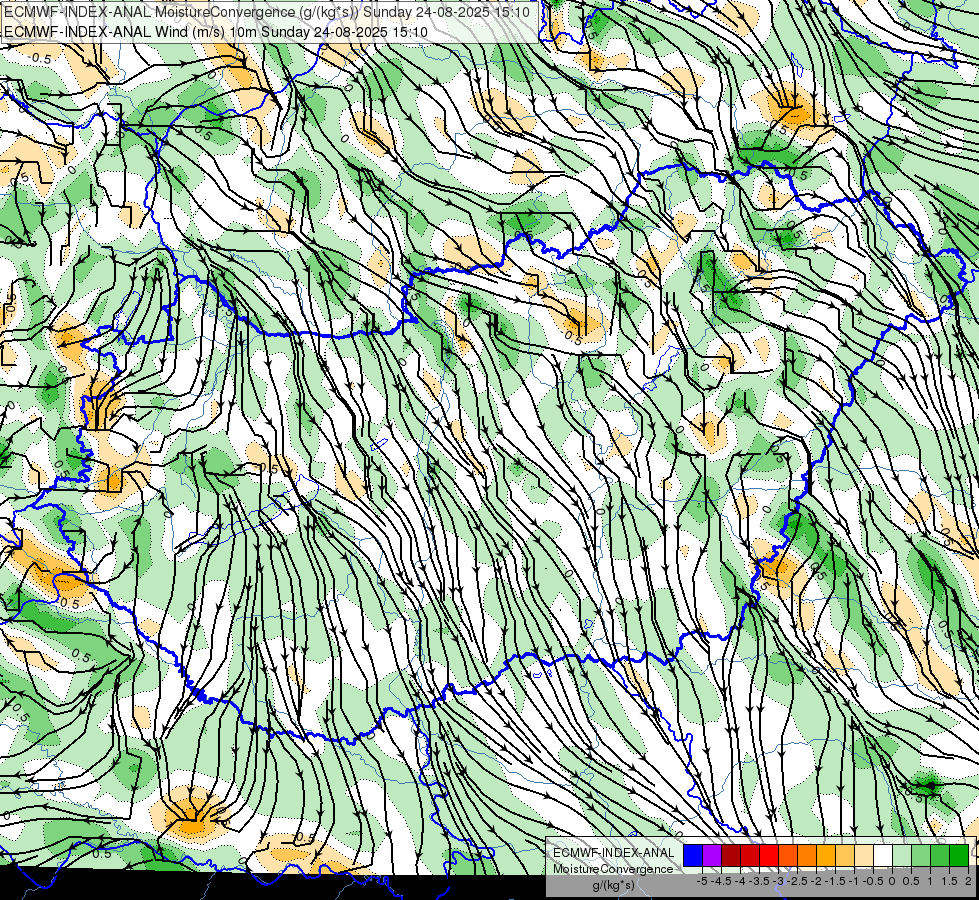This screenshot has height=900, width=979.
Task: Select the white swatch in the legend
Action: 883,856
